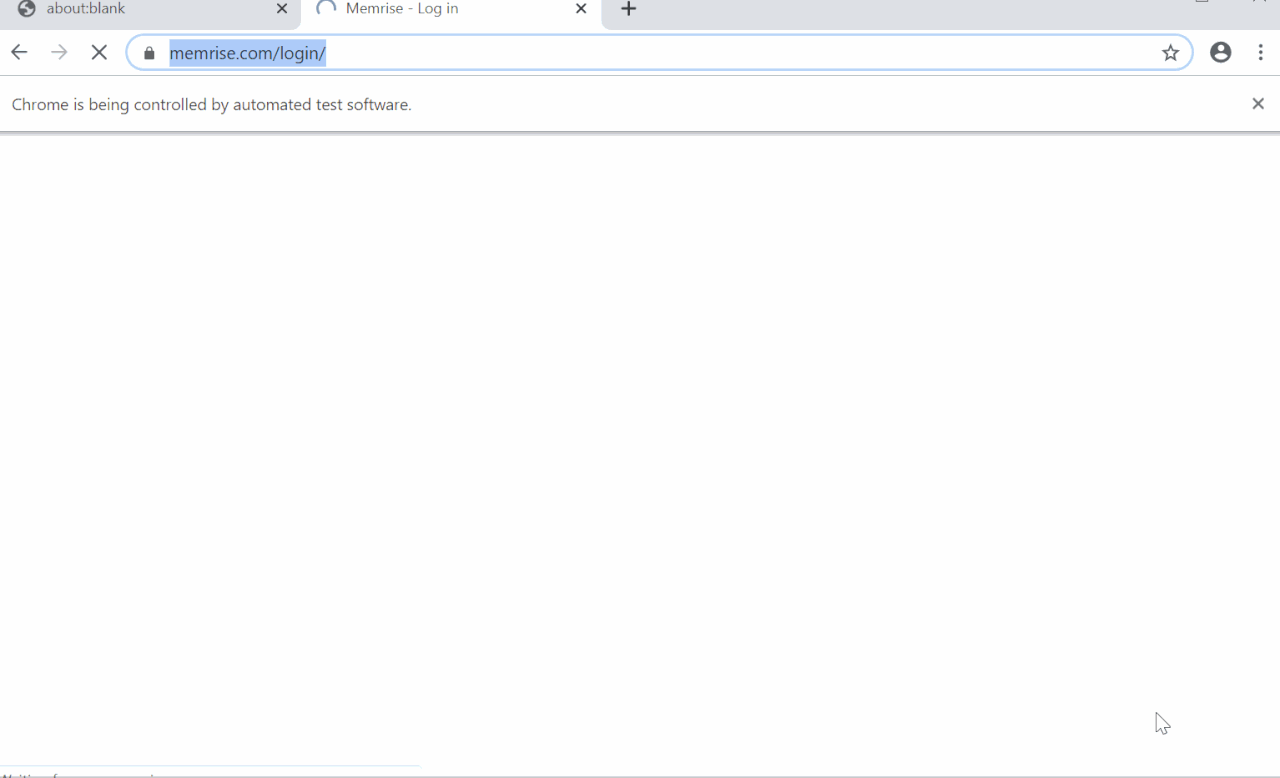Select the Memrise - Log in tab
The height and width of the screenshot is (778, 1280).
pos(451,10)
